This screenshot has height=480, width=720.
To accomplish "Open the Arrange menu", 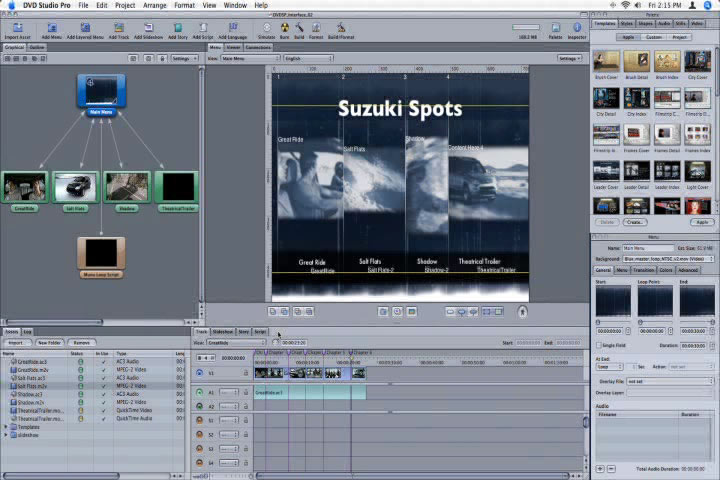I will [155, 5].
